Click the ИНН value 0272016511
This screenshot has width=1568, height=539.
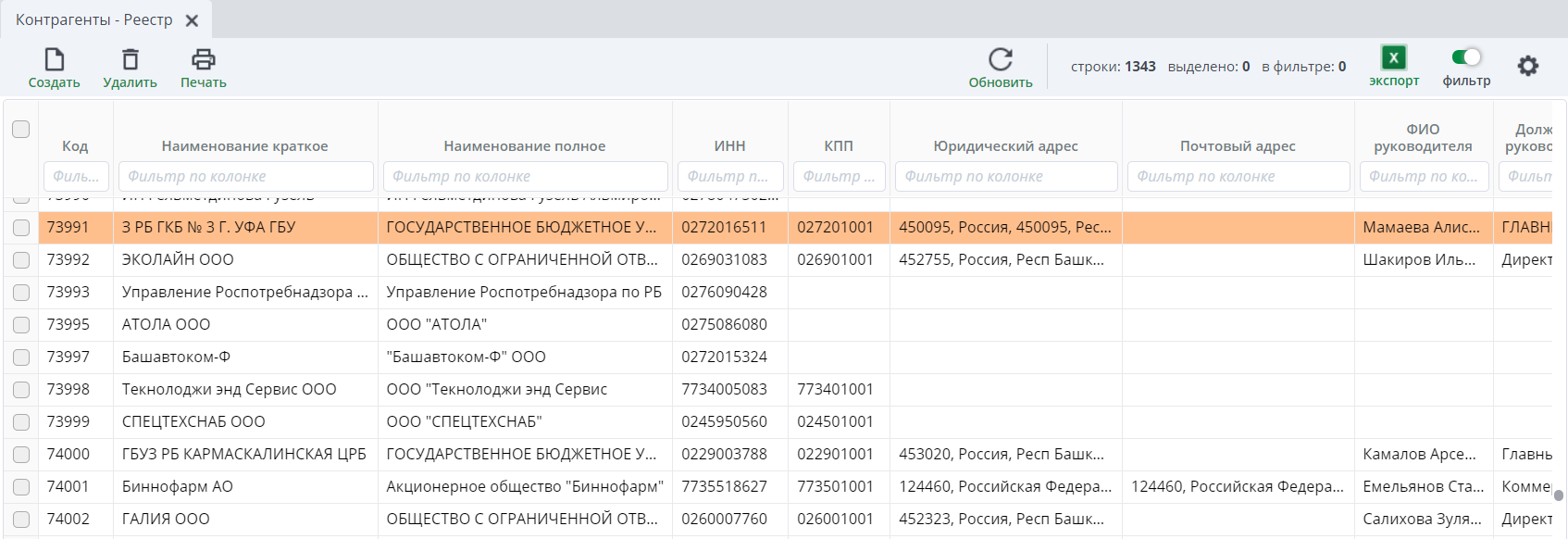tap(724, 228)
